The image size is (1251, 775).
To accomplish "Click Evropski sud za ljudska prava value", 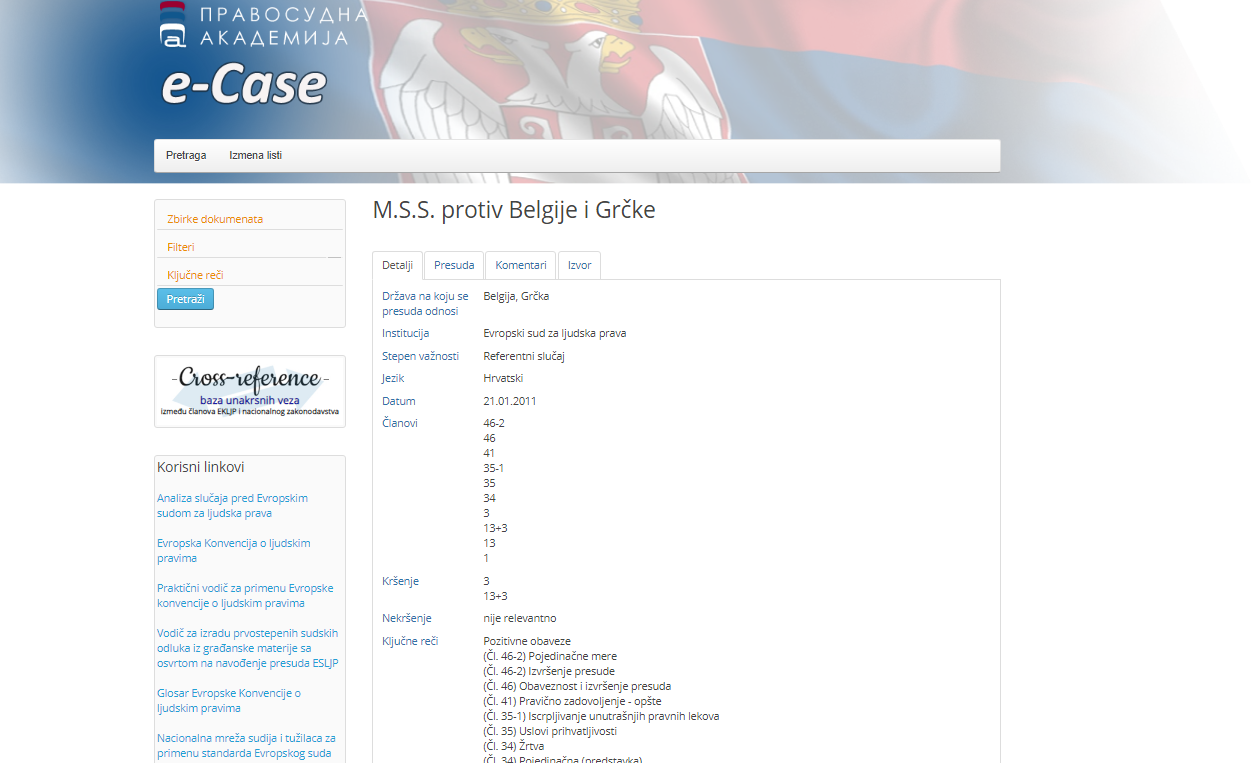I will (x=555, y=333).
